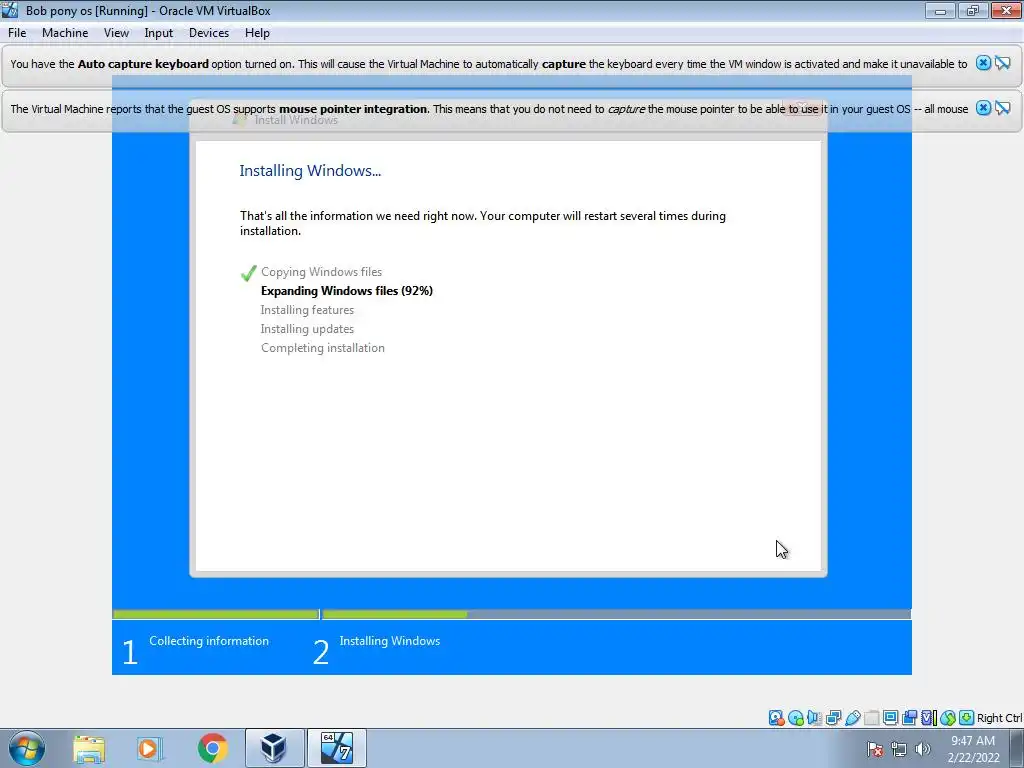
Task: Click the 'Installing Windows' stage 2 label
Action: 390,641
